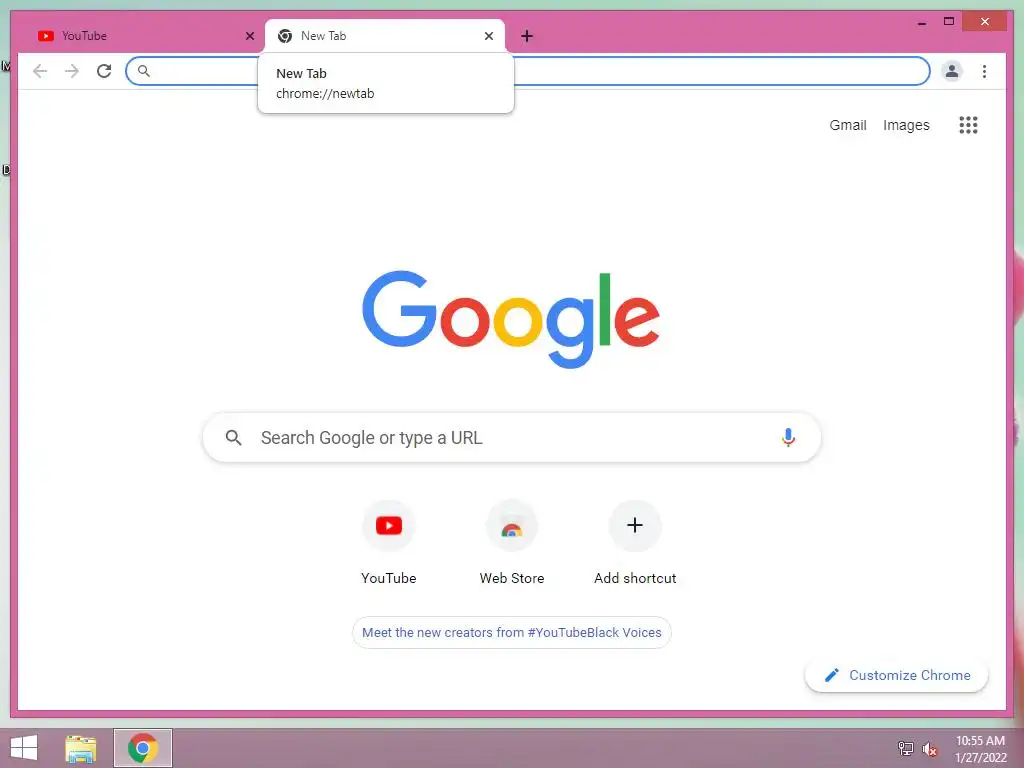This screenshot has height=768, width=1024.
Task: Open a new tab with the plus button
Action: point(527,36)
